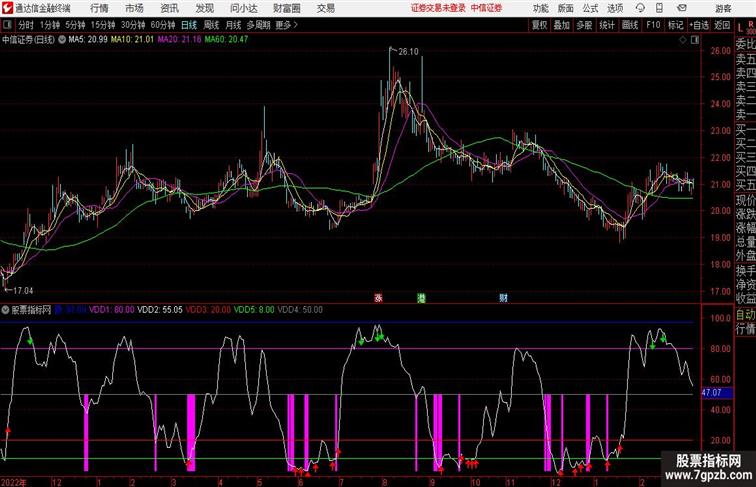The height and width of the screenshot is (487, 756).
Task: Open the 行情 menu
Action: pyautogui.click(x=99, y=8)
